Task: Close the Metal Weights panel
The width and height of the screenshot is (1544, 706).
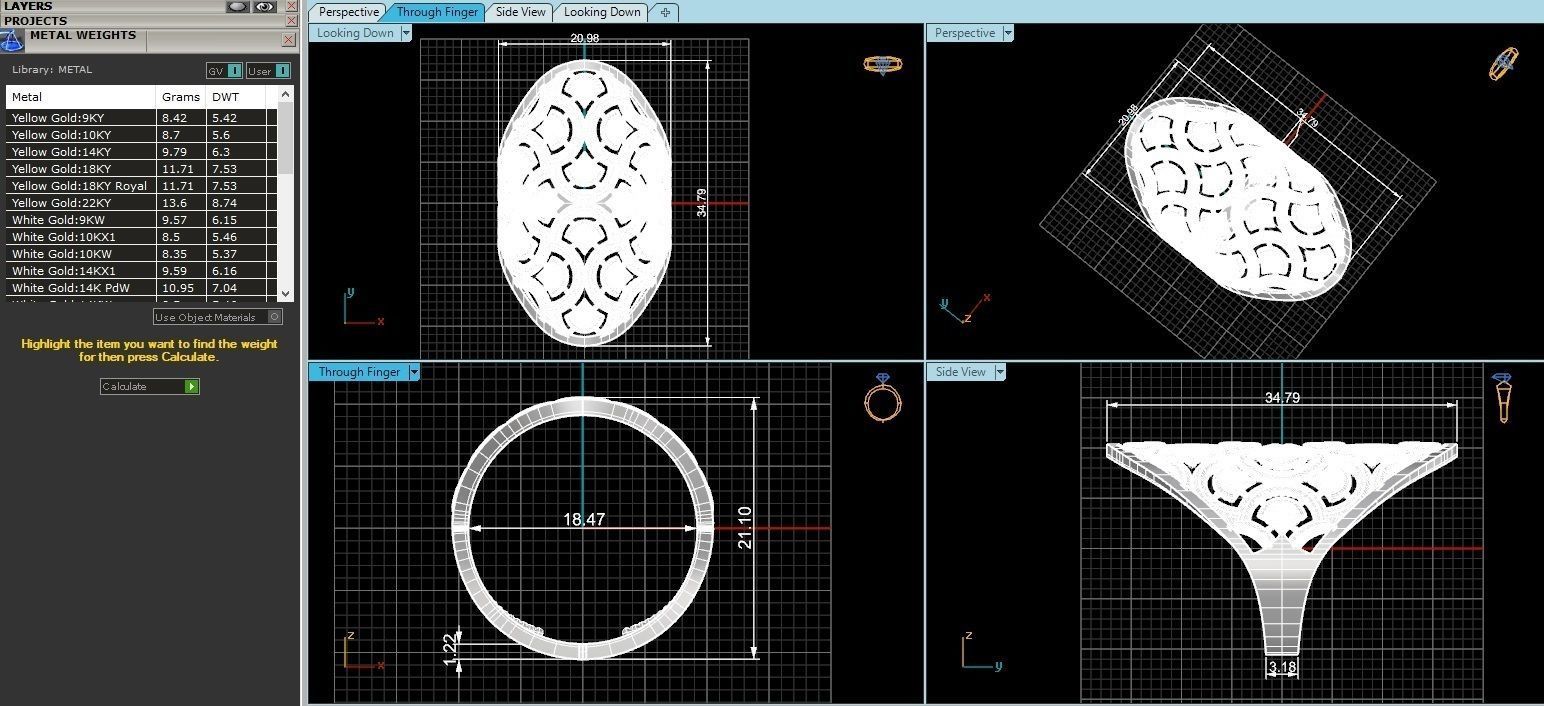Action: coord(289,40)
